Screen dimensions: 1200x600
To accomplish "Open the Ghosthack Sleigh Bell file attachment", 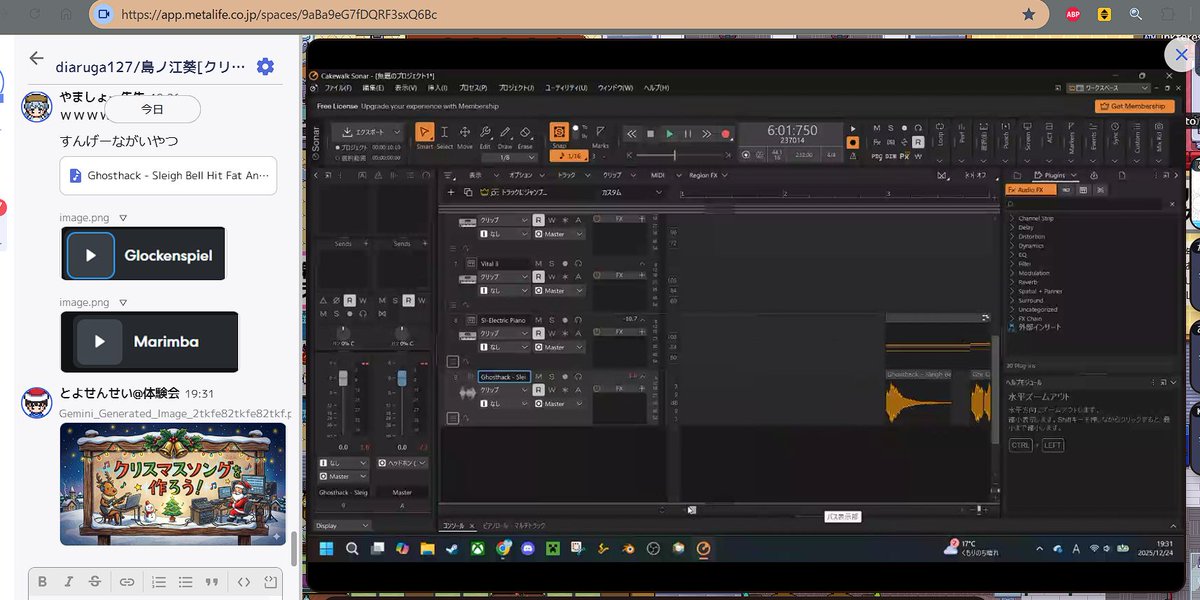I will click(x=168, y=175).
